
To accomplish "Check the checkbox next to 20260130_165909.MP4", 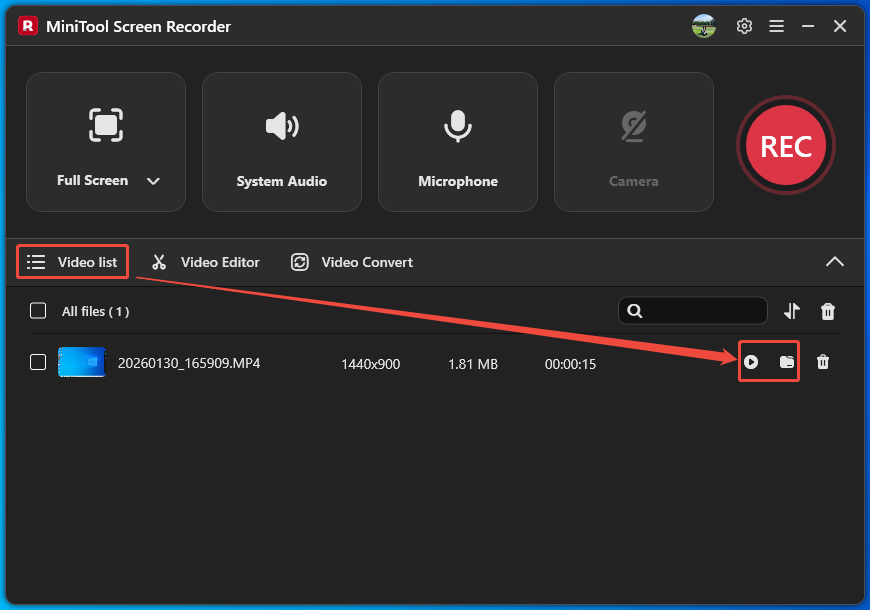I will (38, 362).
